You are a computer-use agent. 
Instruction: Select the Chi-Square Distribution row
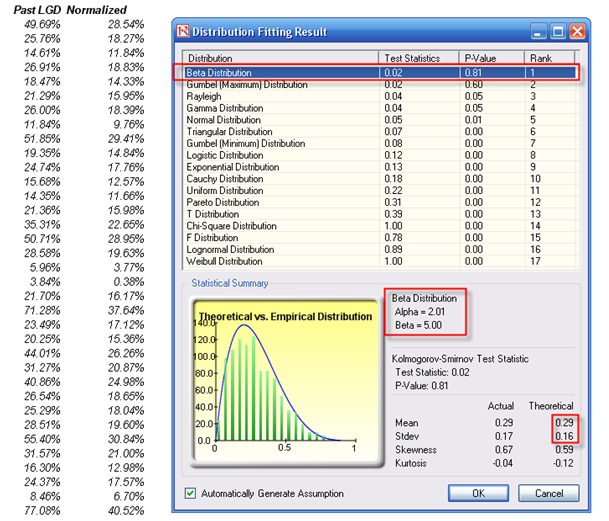pyautogui.click(x=381, y=226)
